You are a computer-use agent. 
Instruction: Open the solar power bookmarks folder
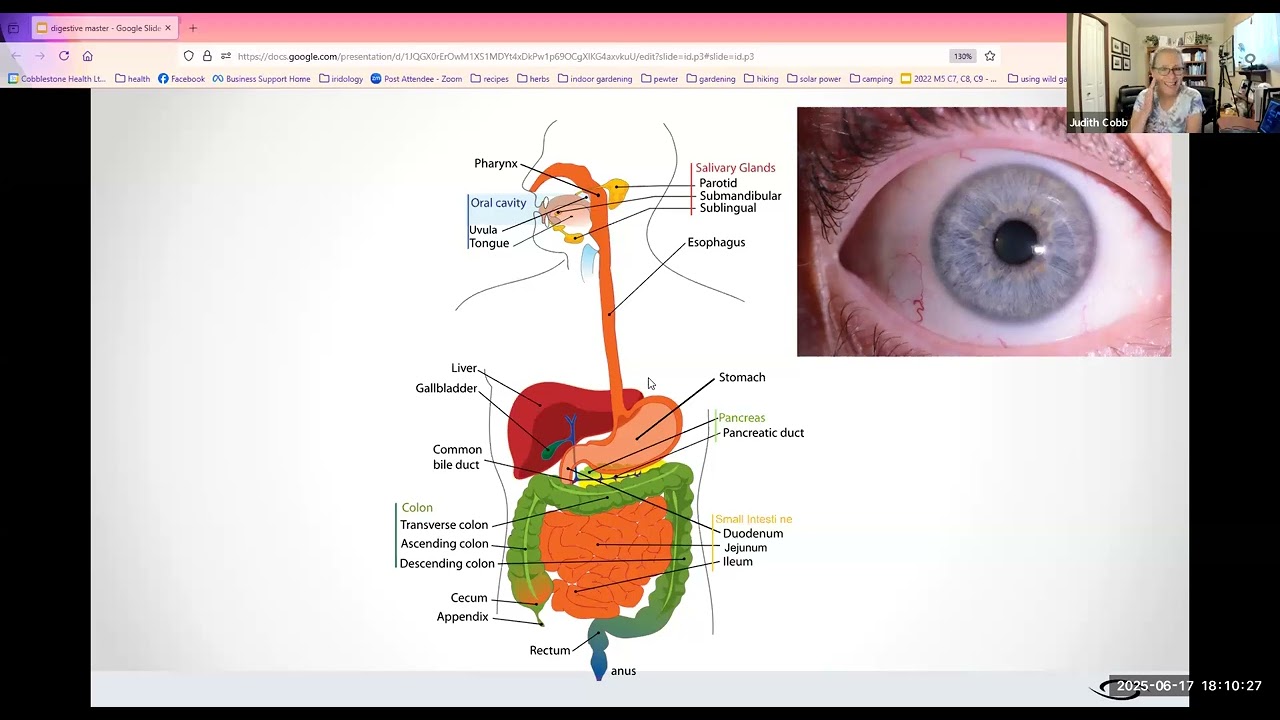click(x=814, y=79)
